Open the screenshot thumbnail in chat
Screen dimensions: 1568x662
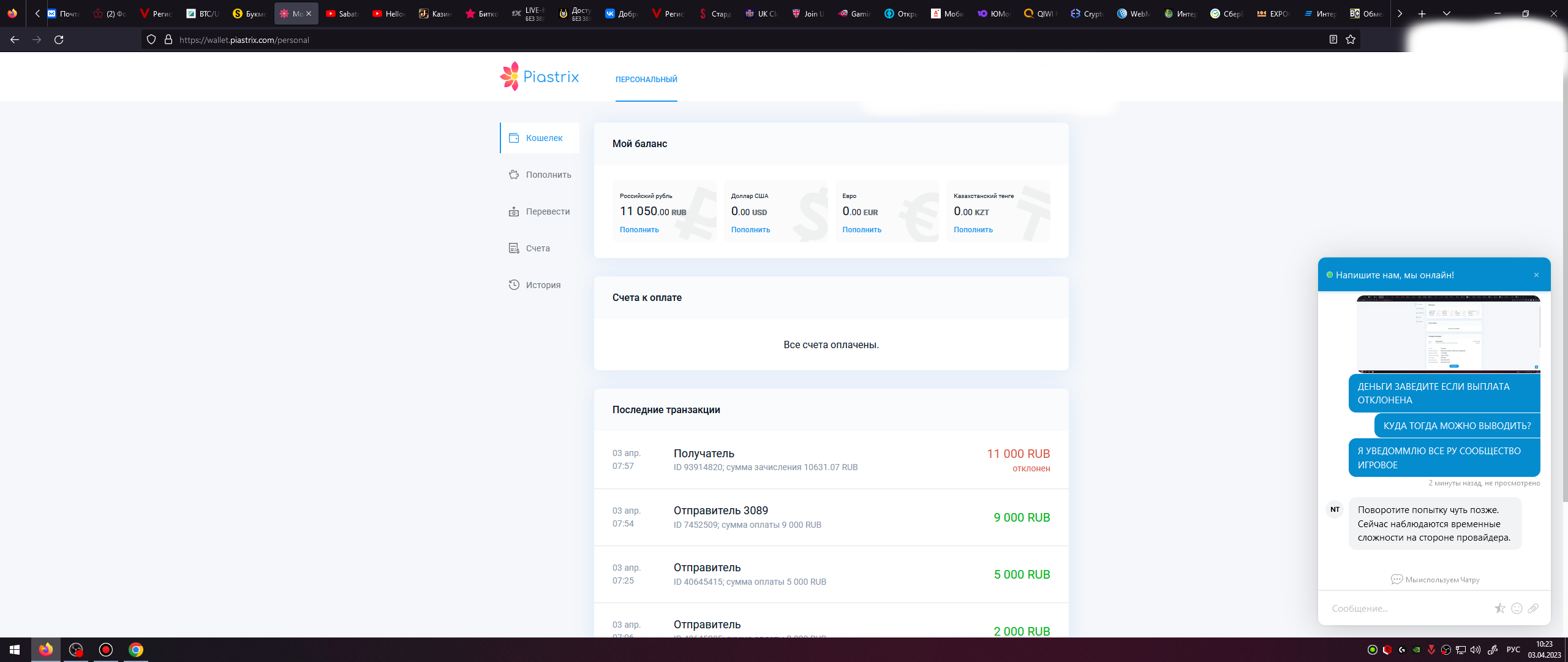(x=1448, y=334)
